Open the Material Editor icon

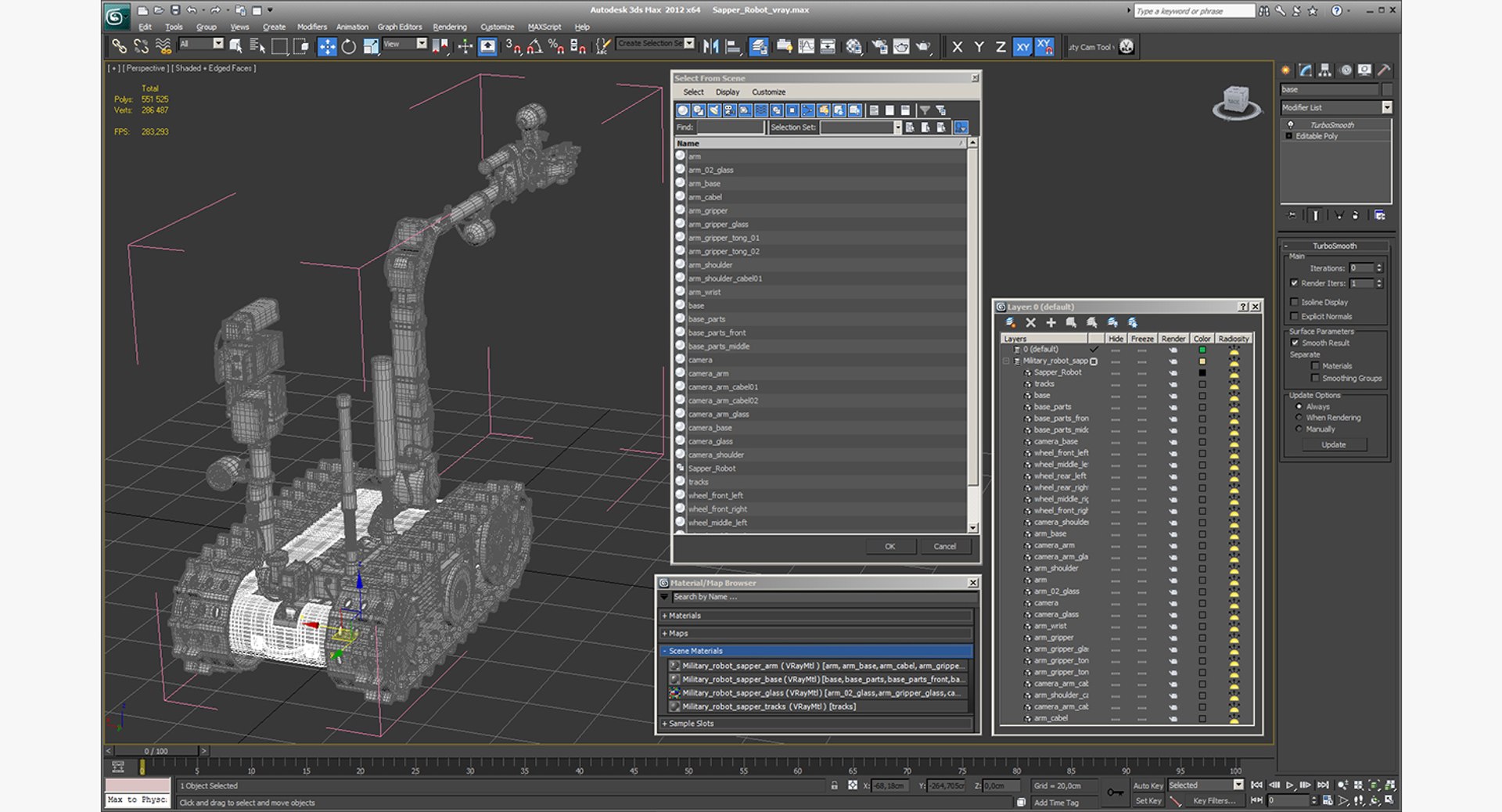[853, 47]
